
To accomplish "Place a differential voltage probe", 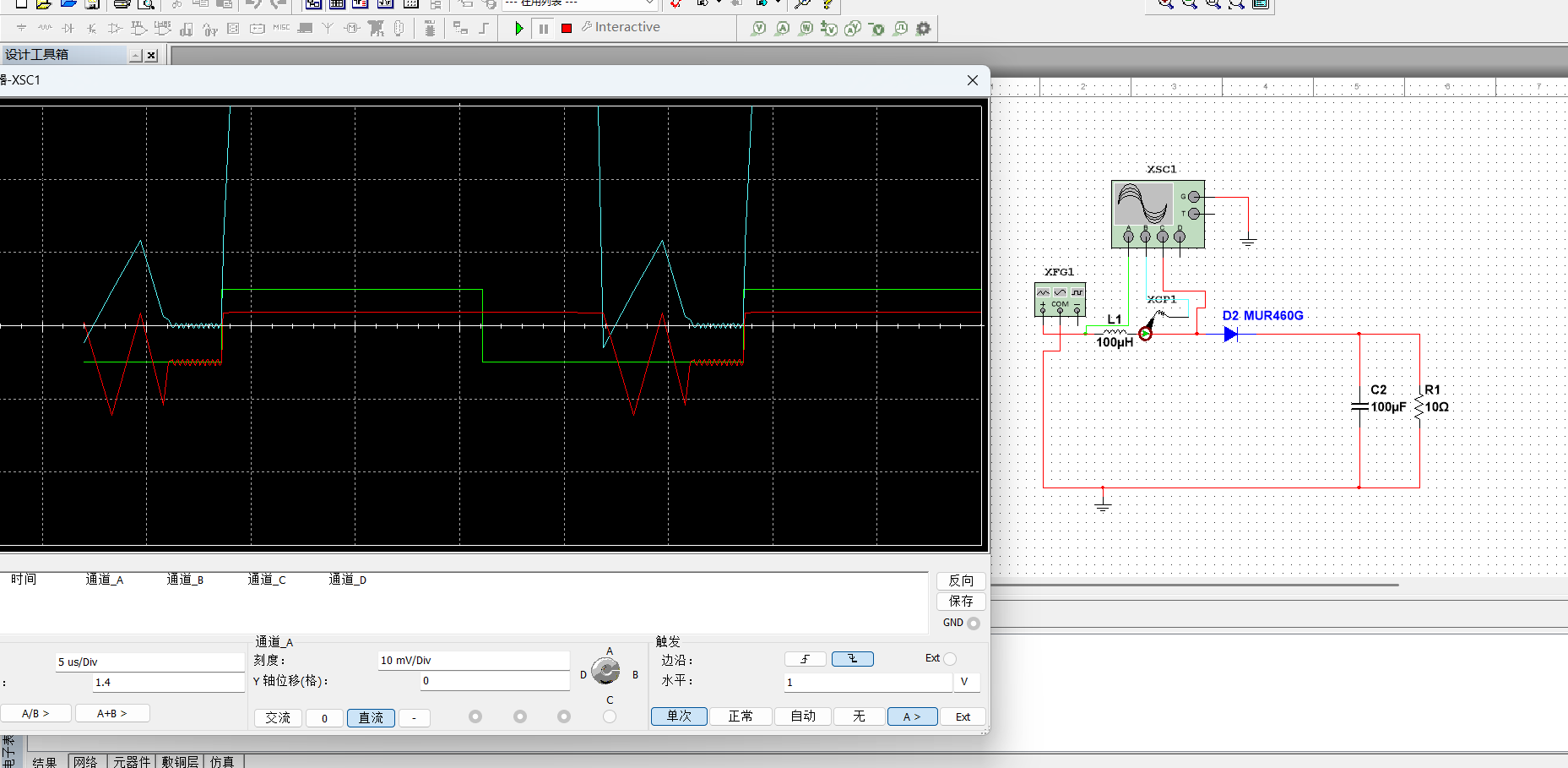I will pos(829,28).
